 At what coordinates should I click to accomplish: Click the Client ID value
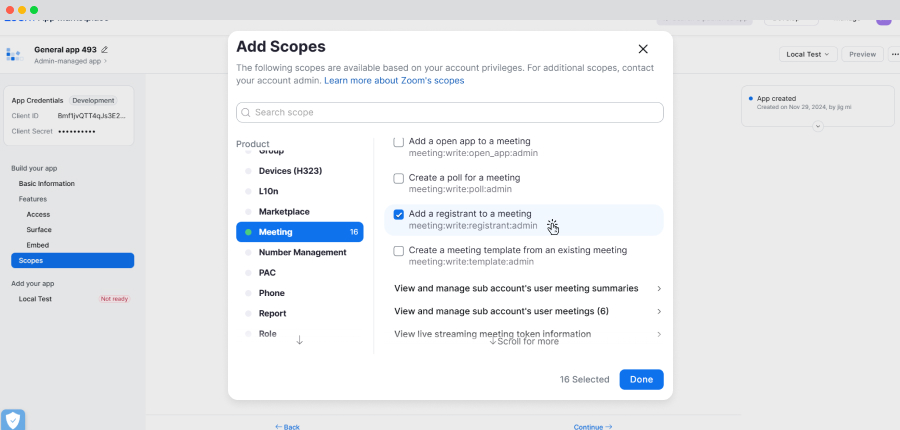pyautogui.click(x=91, y=116)
